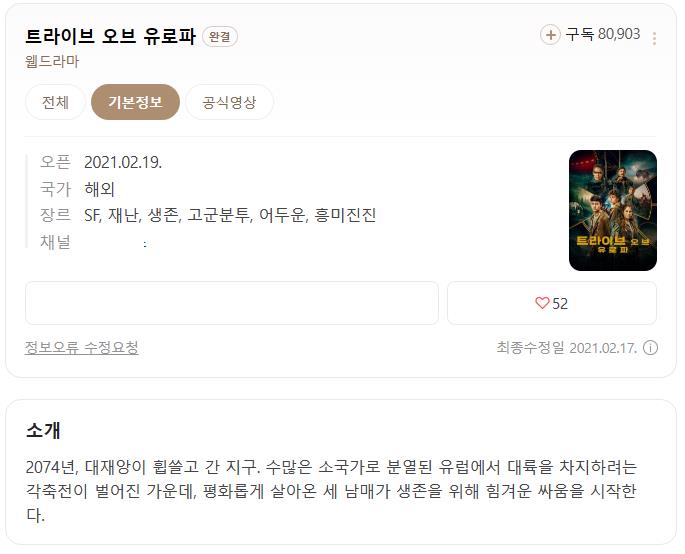Click the plus subscribe icon
Viewport: 685px width, 554px height.
tap(550, 35)
